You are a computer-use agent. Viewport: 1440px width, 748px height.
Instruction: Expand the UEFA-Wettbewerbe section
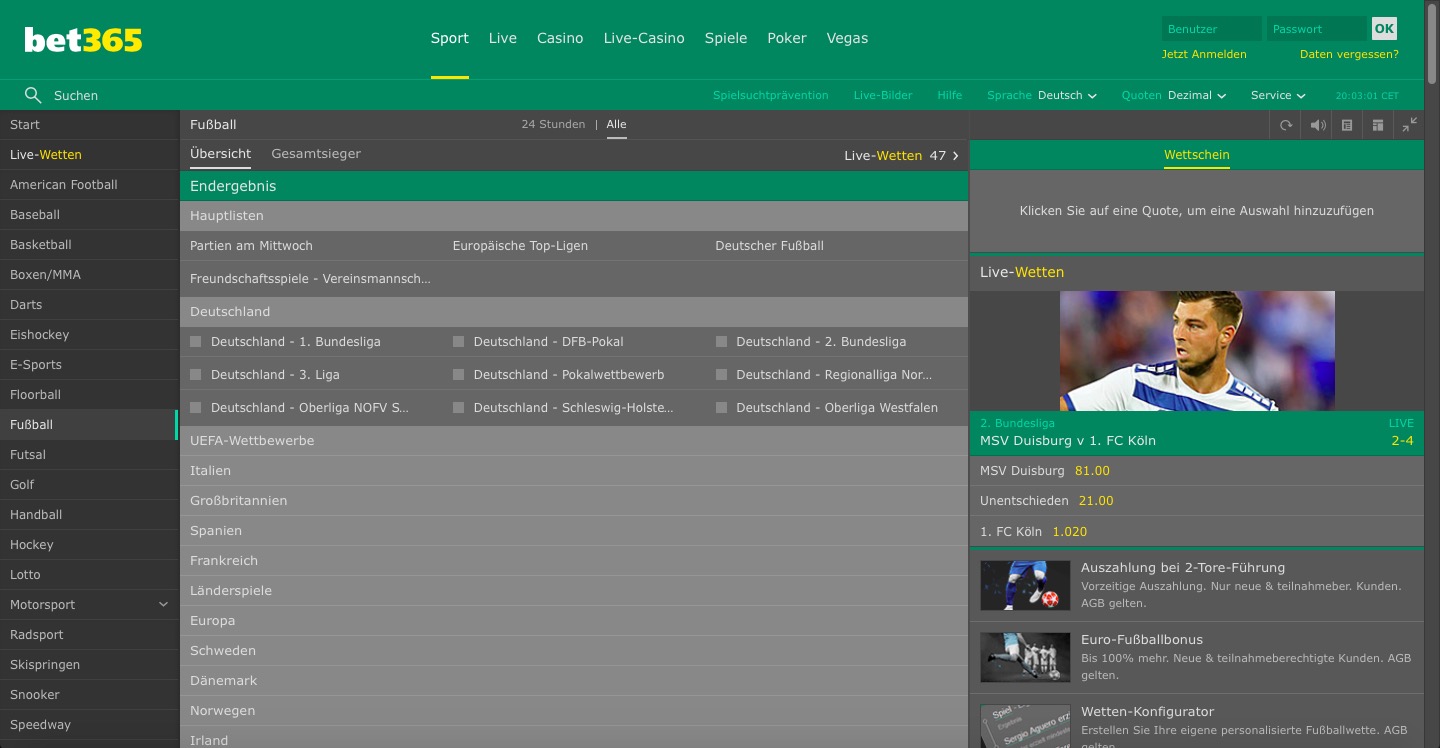click(x=574, y=441)
